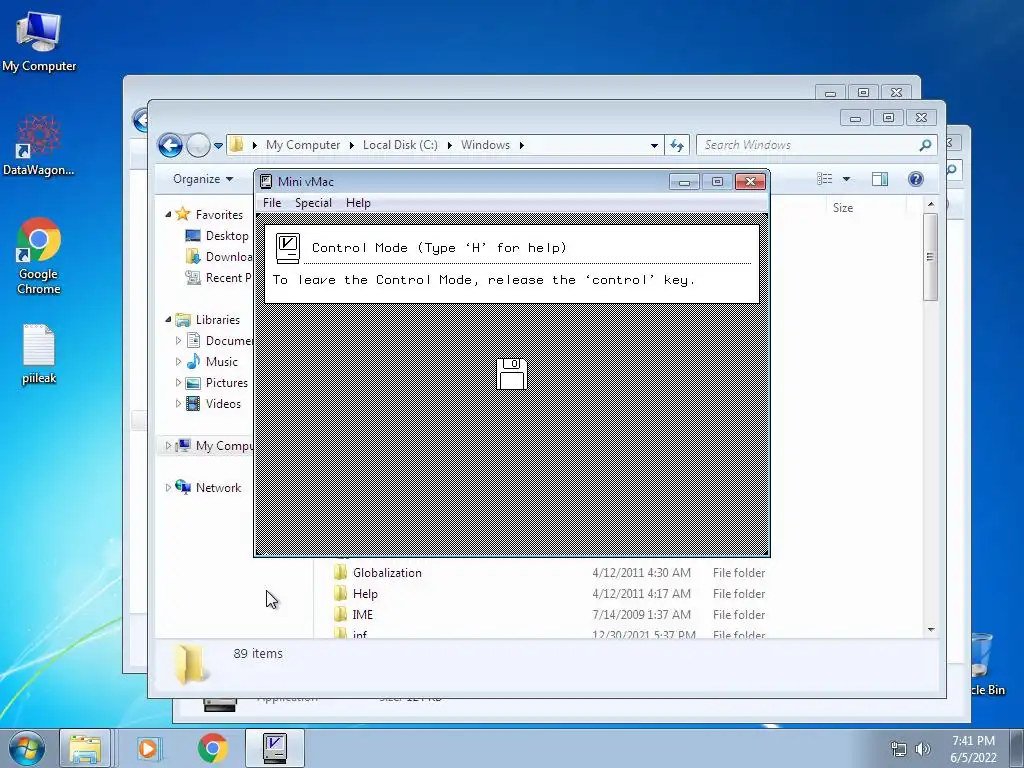The width and height of the screenshot is (1024, 768).
Task: Click Chrome icon in the taskbar
Action: [x=212, y=748]
